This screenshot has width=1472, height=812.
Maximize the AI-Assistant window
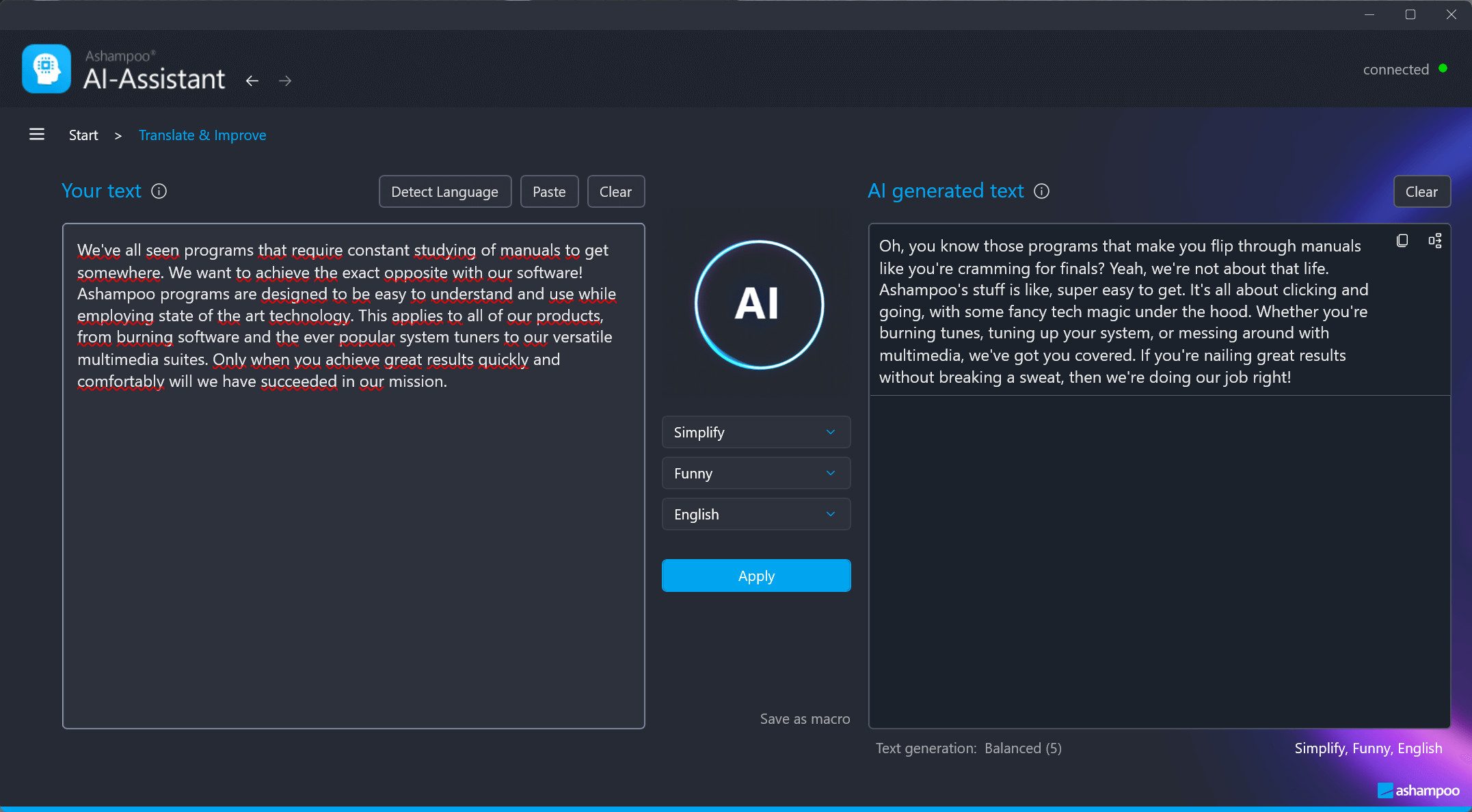coord(1410,14)
